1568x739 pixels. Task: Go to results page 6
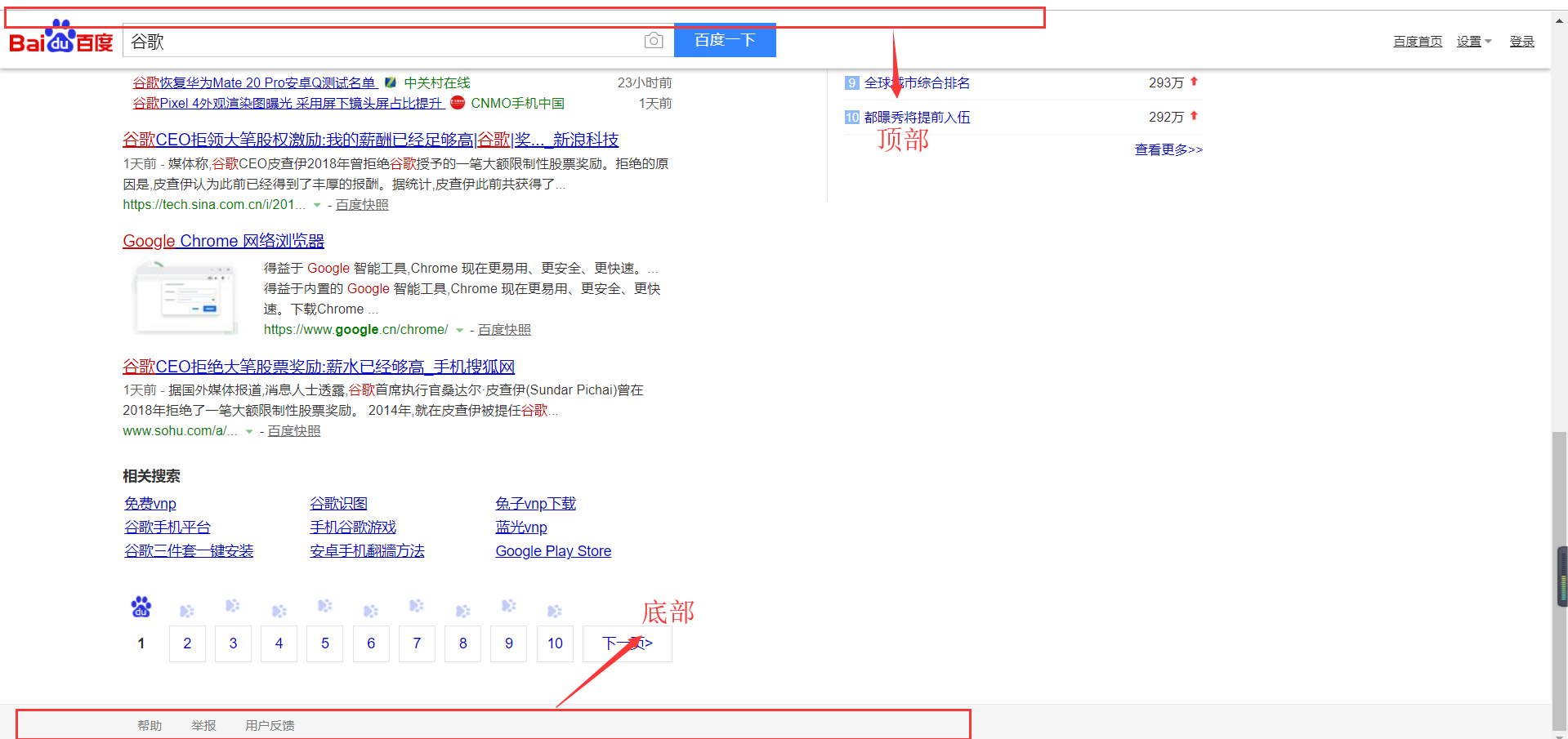371,643
